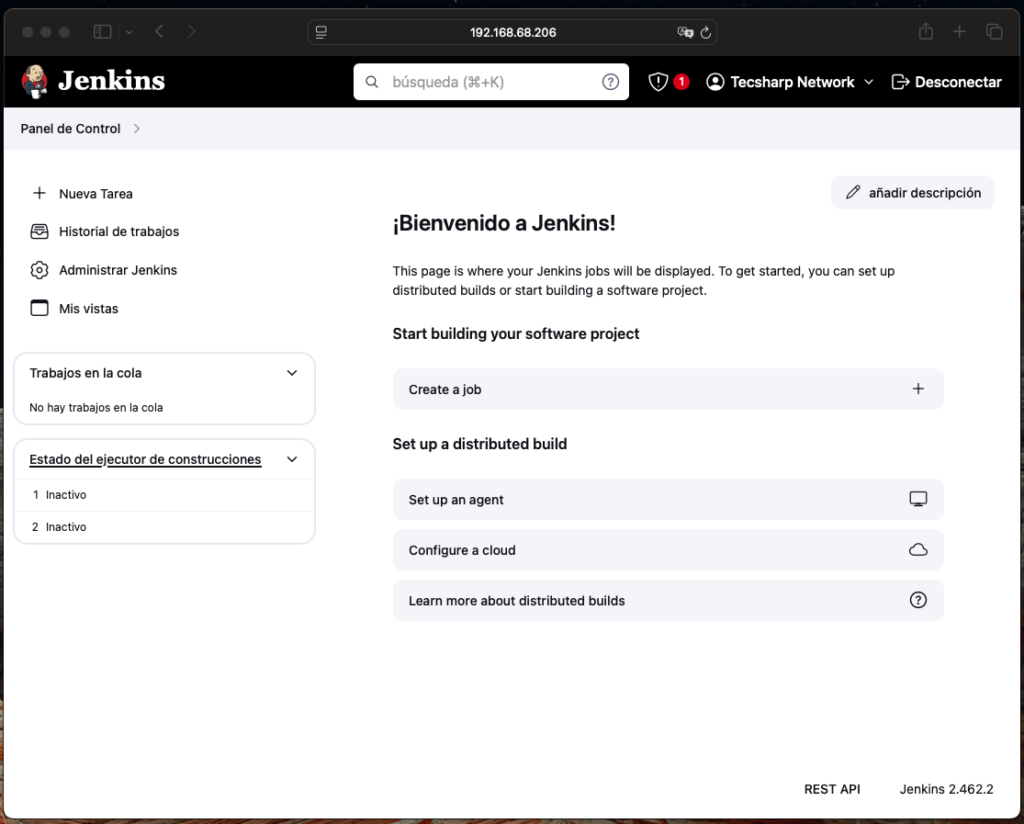Click the user avatar icon
This screenshot has width=1024, height=824.
tap(715, 82)
